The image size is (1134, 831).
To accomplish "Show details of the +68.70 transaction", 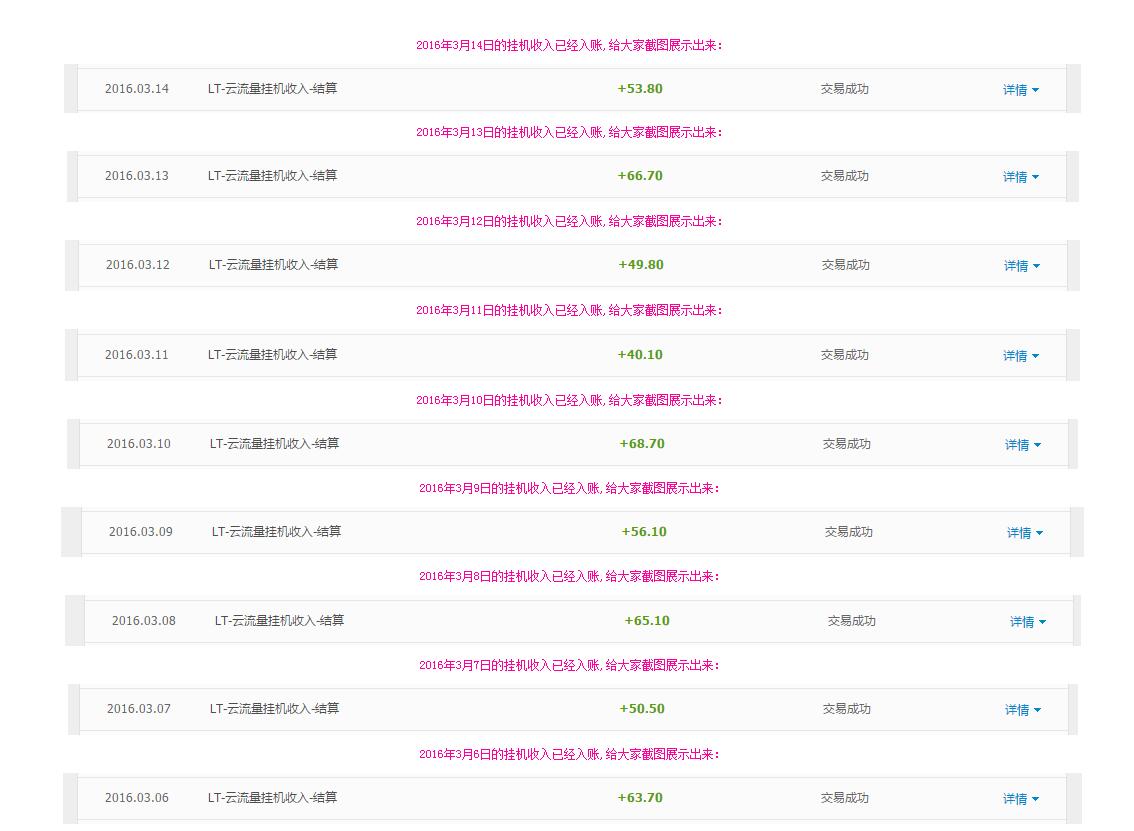I will 1023,444.
